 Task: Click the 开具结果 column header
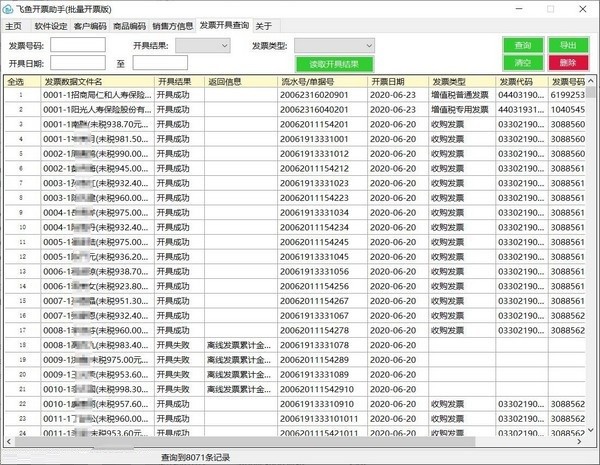click(179, 82)
